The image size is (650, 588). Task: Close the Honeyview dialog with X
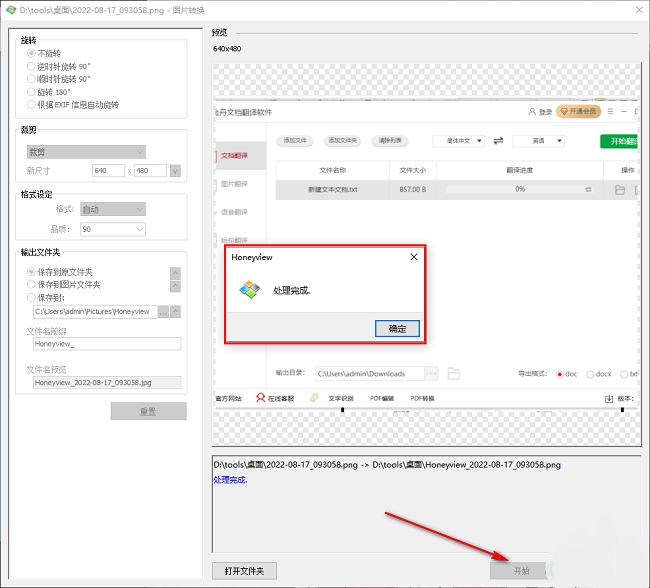[x=414, y=257]
